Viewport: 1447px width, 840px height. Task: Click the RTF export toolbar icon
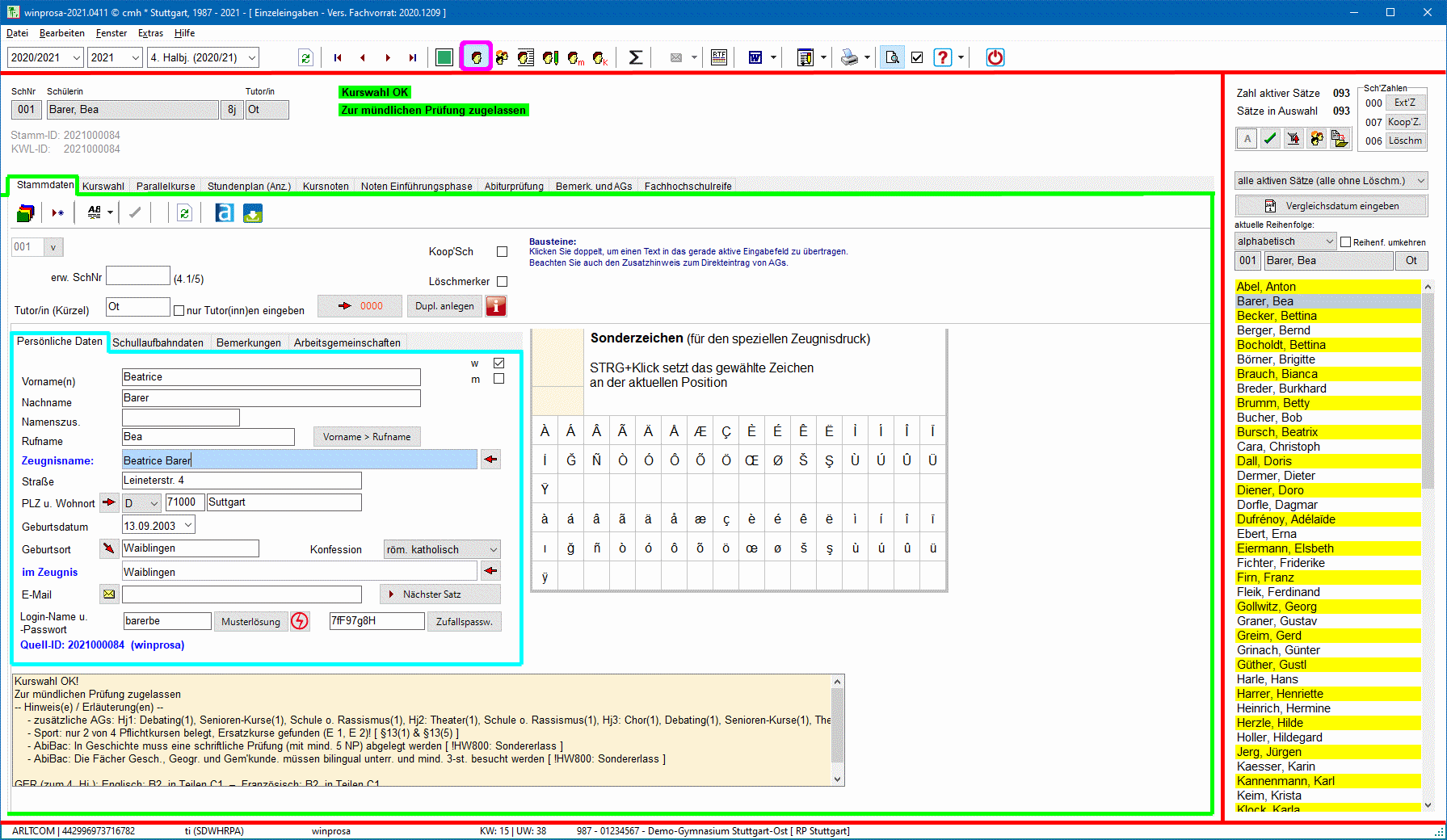tap(718, 57)
